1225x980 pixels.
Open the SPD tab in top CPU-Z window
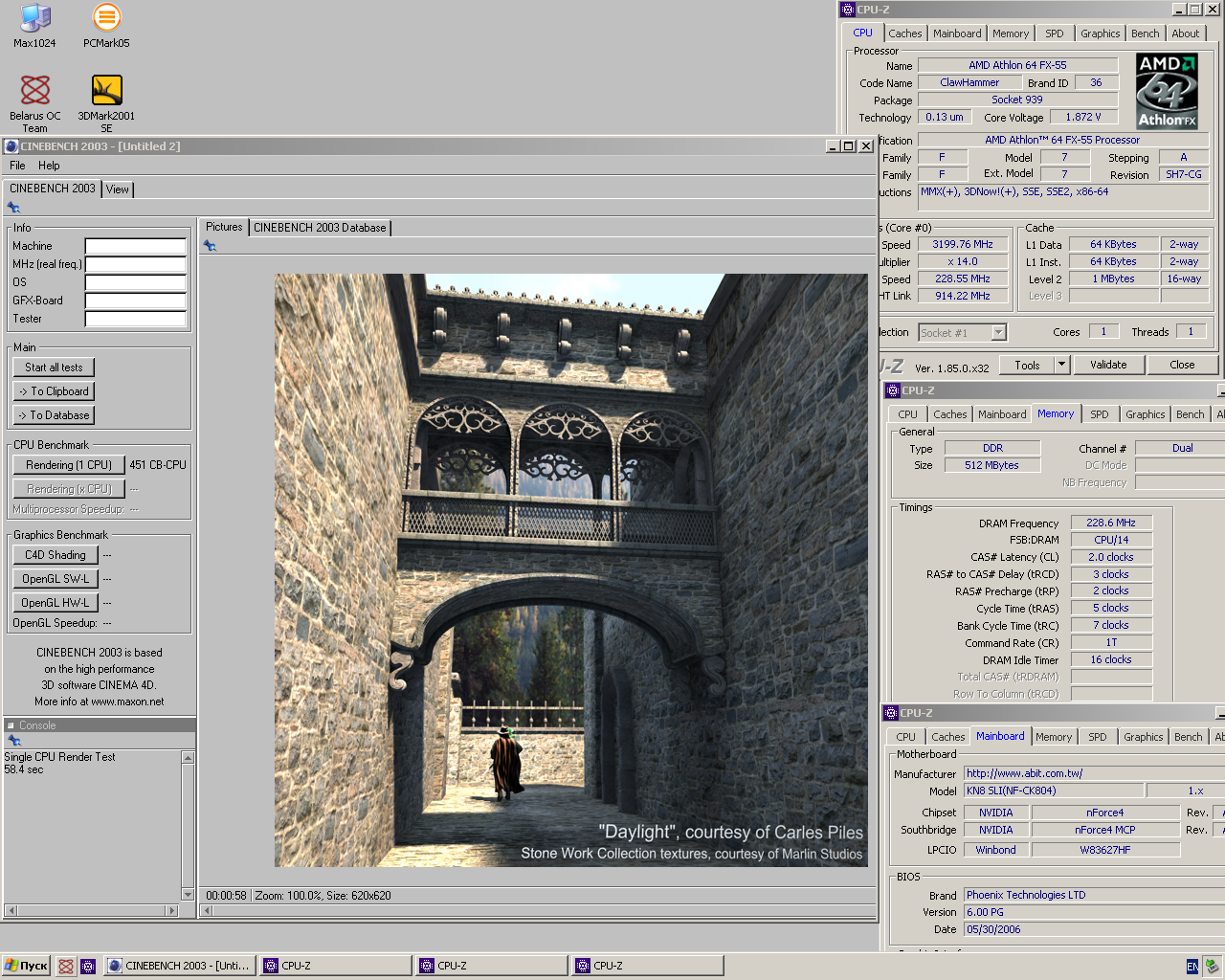(1054, 33)
